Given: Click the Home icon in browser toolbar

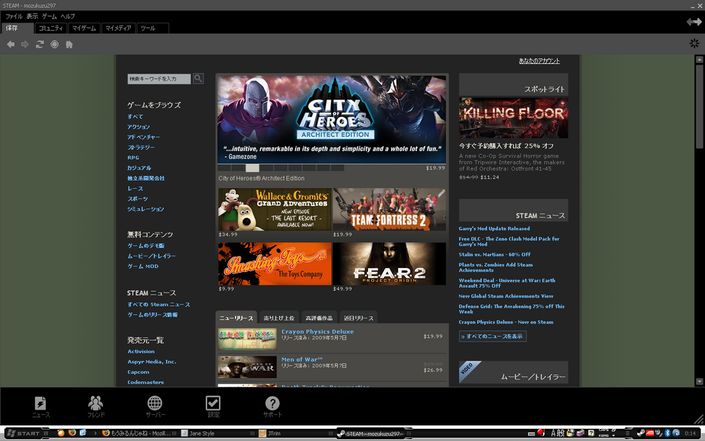Looking at the screenshot, I should [69, 44].
